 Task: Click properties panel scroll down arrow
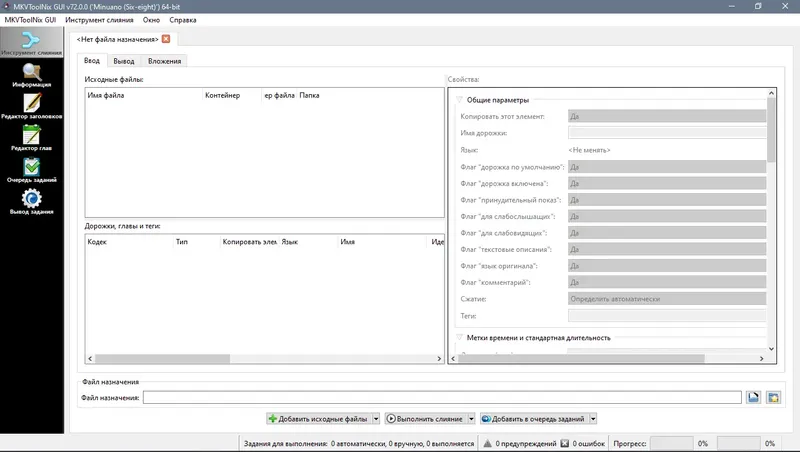pos(771,349)
